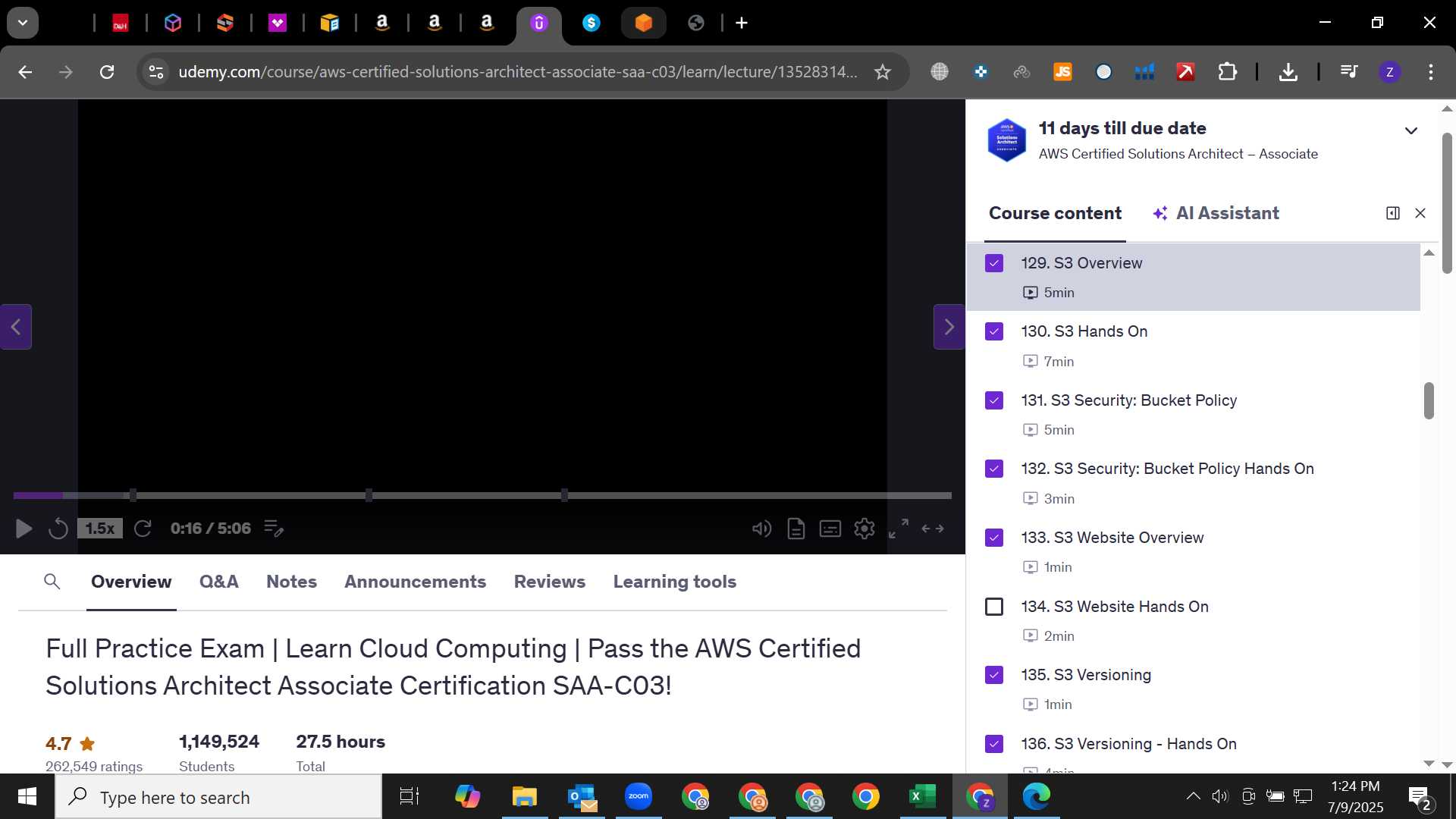Viewport: 1456px width, 819px height.
Task: Uncheck lecture 135 S3 Versioning
Action: coord(994,675)
